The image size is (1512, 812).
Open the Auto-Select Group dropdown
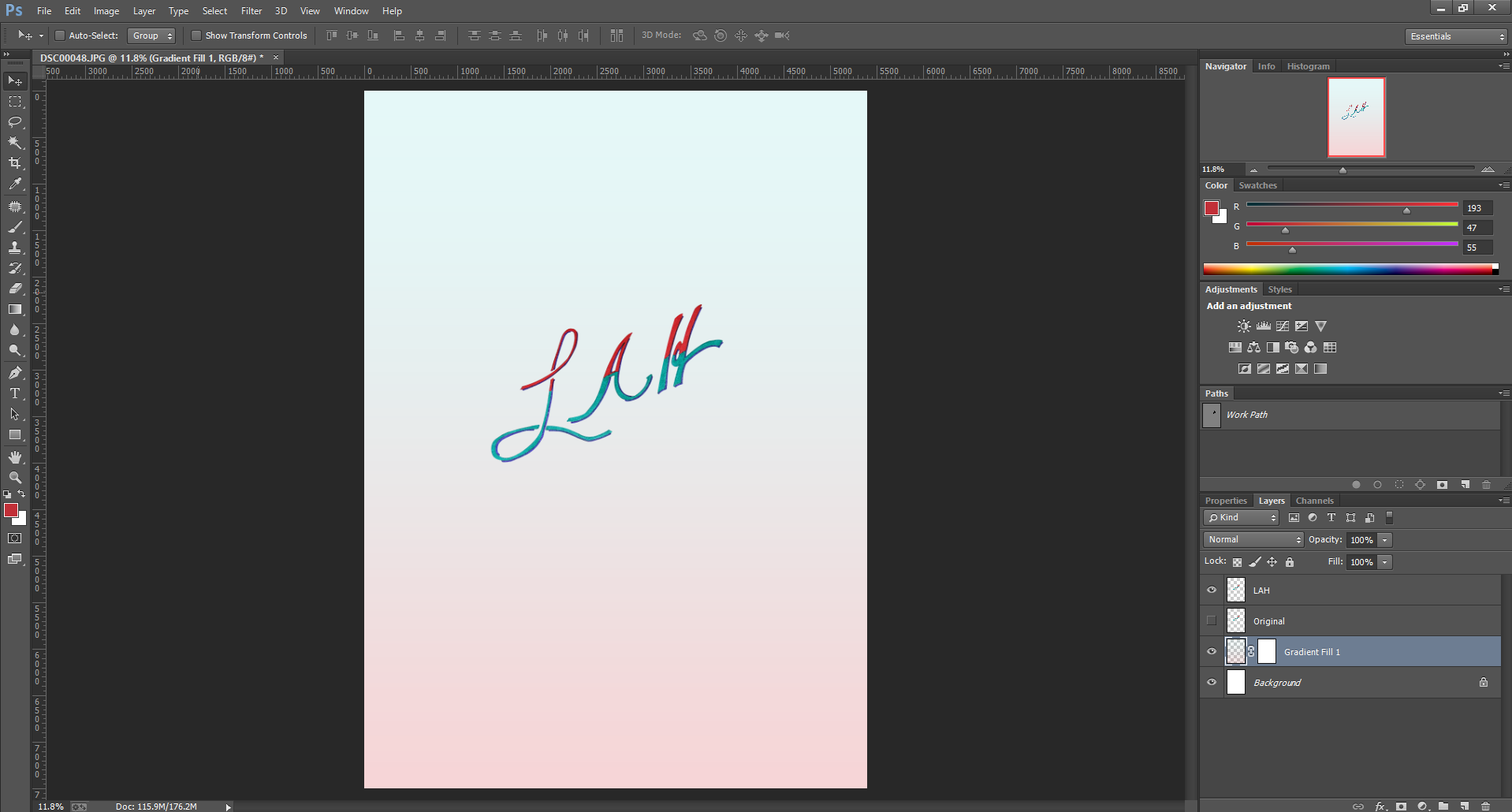pos(151,35)
